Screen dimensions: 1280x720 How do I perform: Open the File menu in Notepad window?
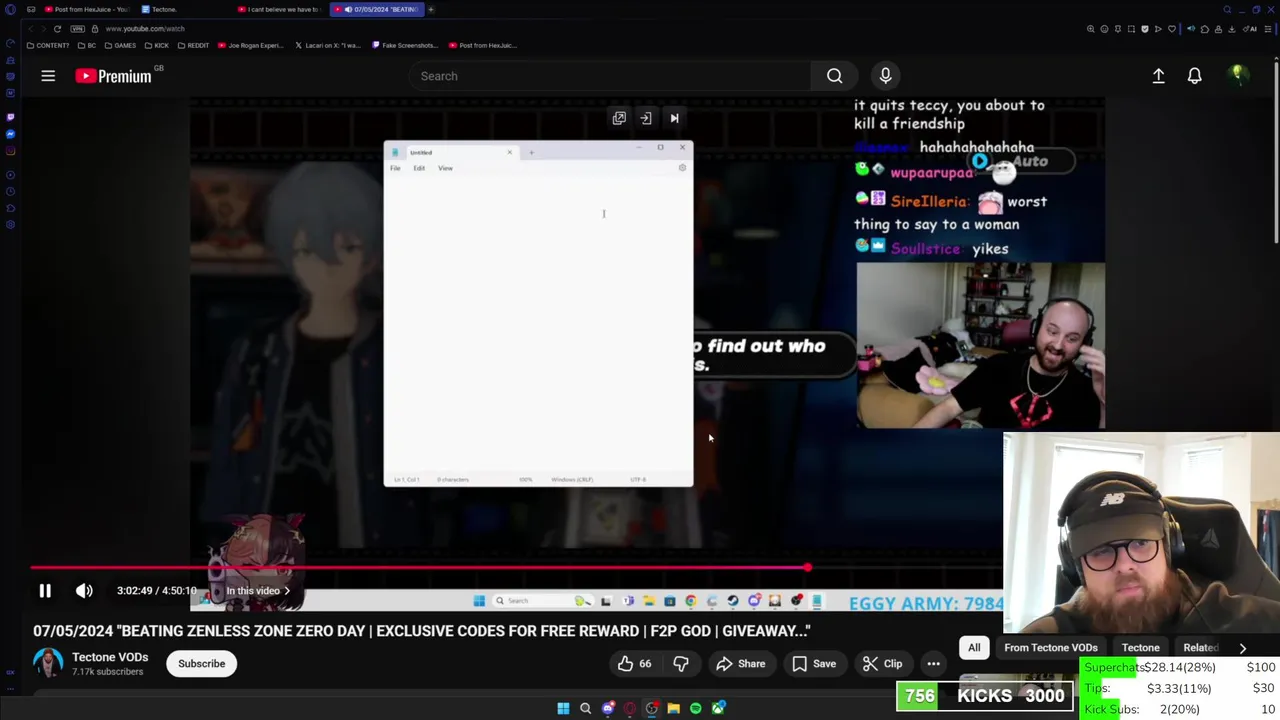point(395,168)
